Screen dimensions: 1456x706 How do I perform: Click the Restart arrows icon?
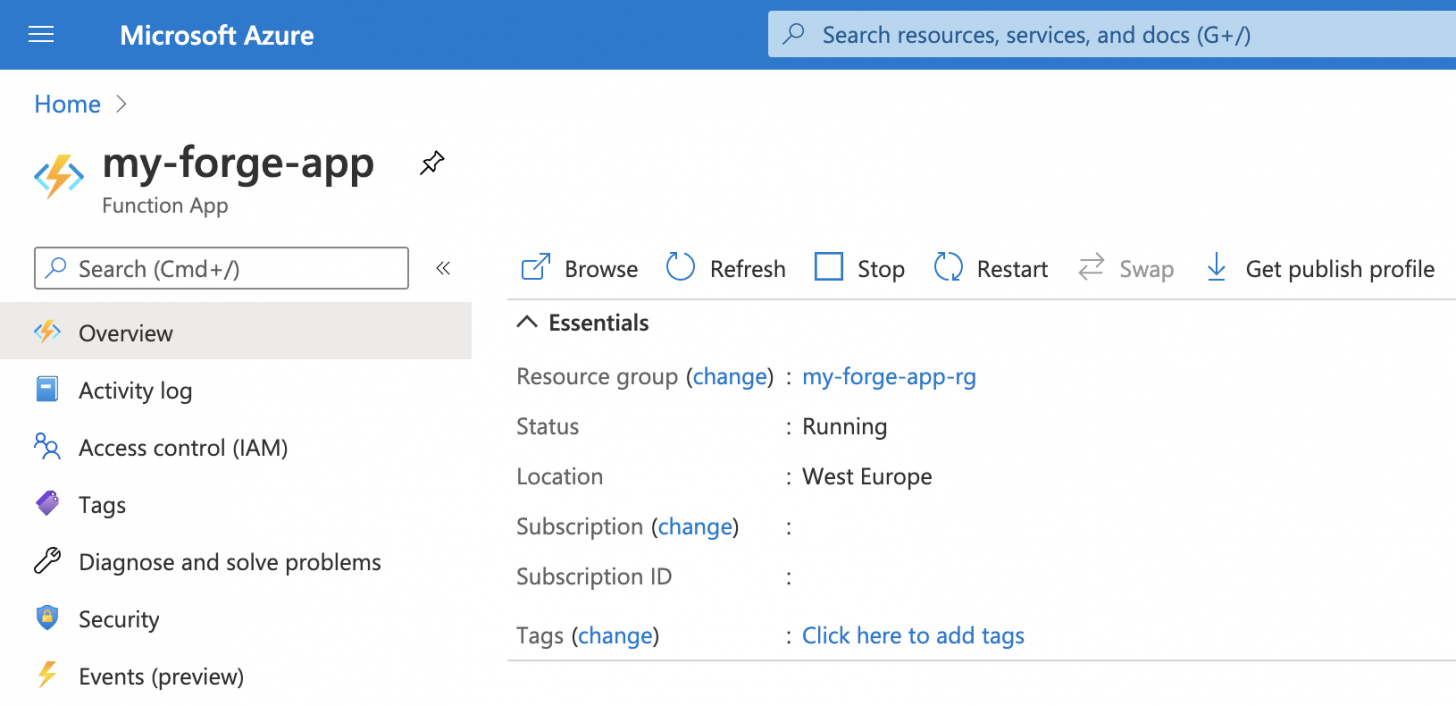(x=948, y=267)
